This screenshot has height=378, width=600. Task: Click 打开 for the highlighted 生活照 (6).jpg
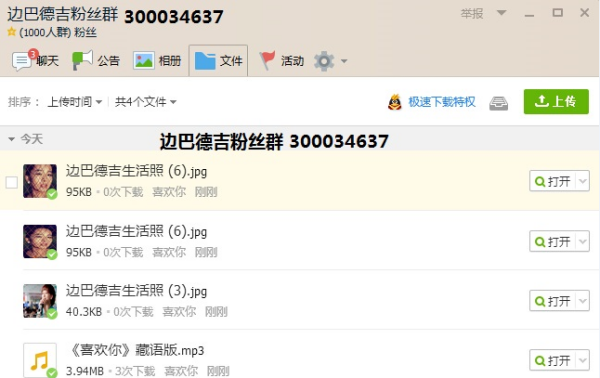point(553,181)
